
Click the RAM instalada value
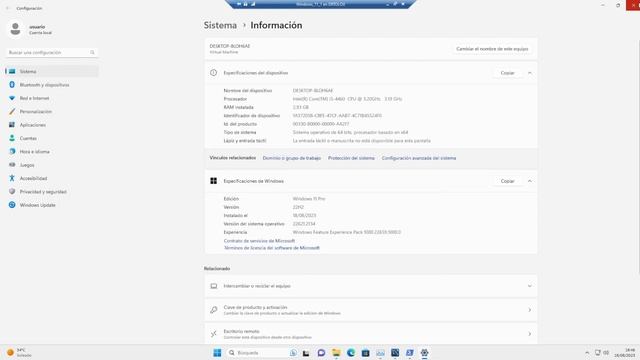tap(300, 107)
